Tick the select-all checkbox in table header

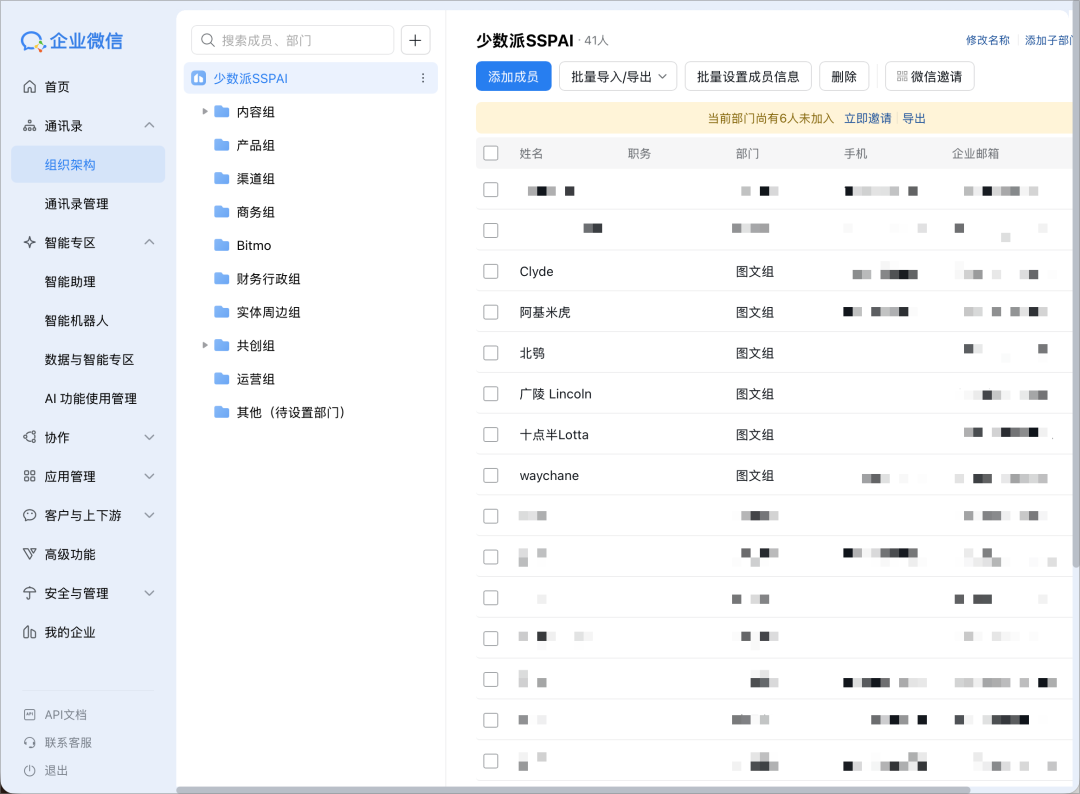(x=491, y=153)
